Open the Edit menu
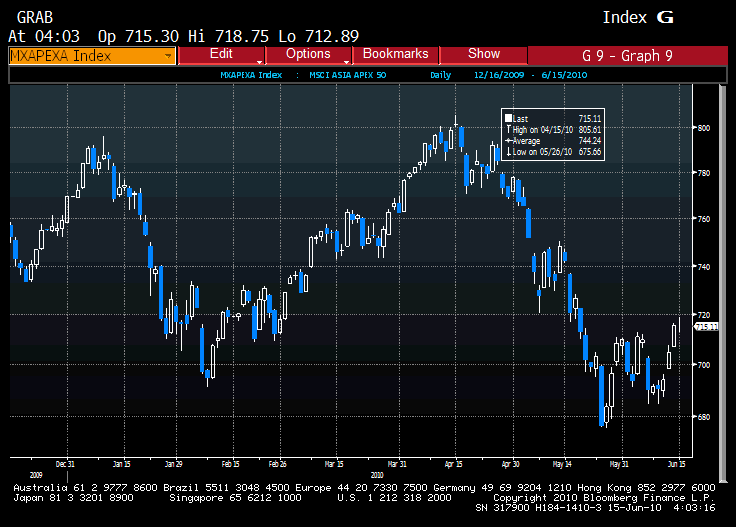736x527 pixels. click(x=221, y=55)
